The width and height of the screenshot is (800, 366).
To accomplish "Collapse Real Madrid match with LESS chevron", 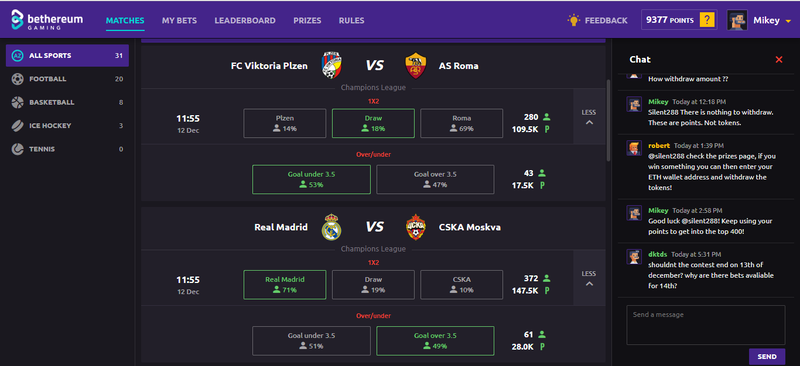I will [589, 278].
